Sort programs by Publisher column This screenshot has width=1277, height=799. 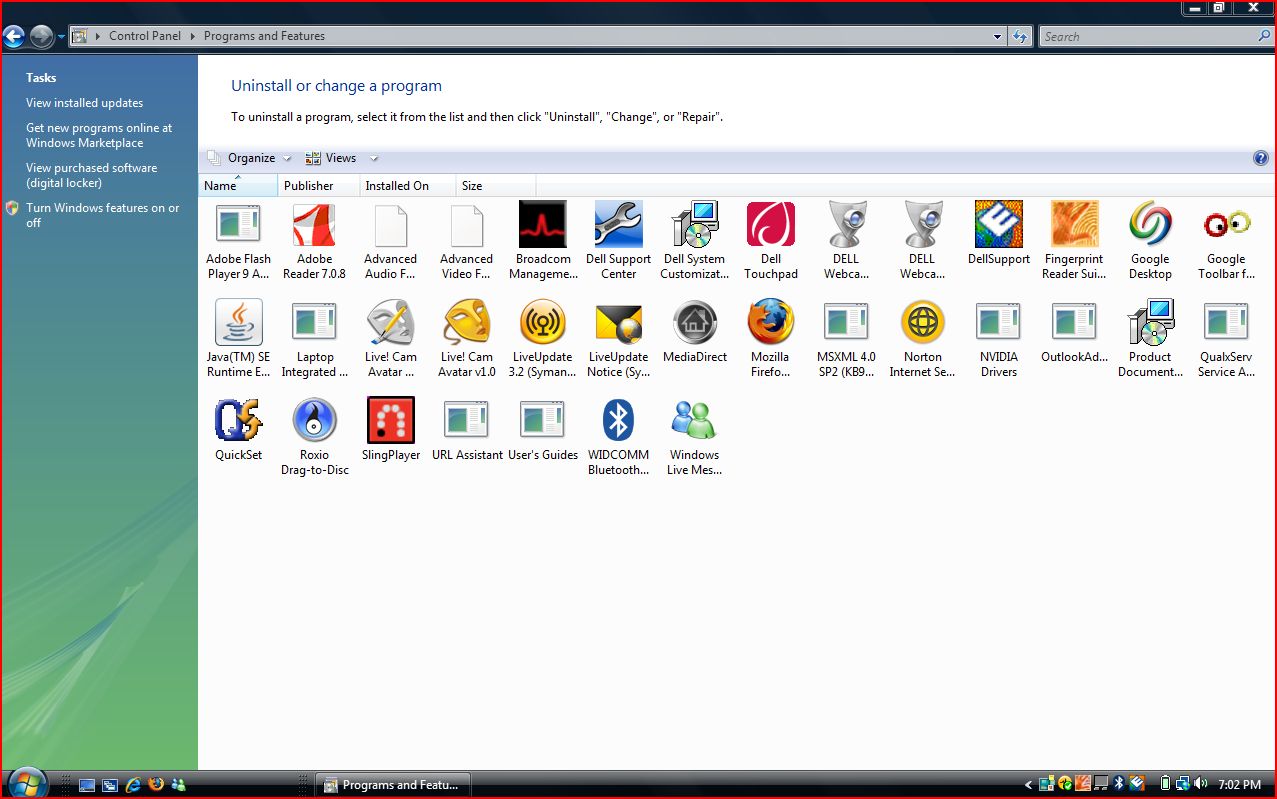coord(318,185)
